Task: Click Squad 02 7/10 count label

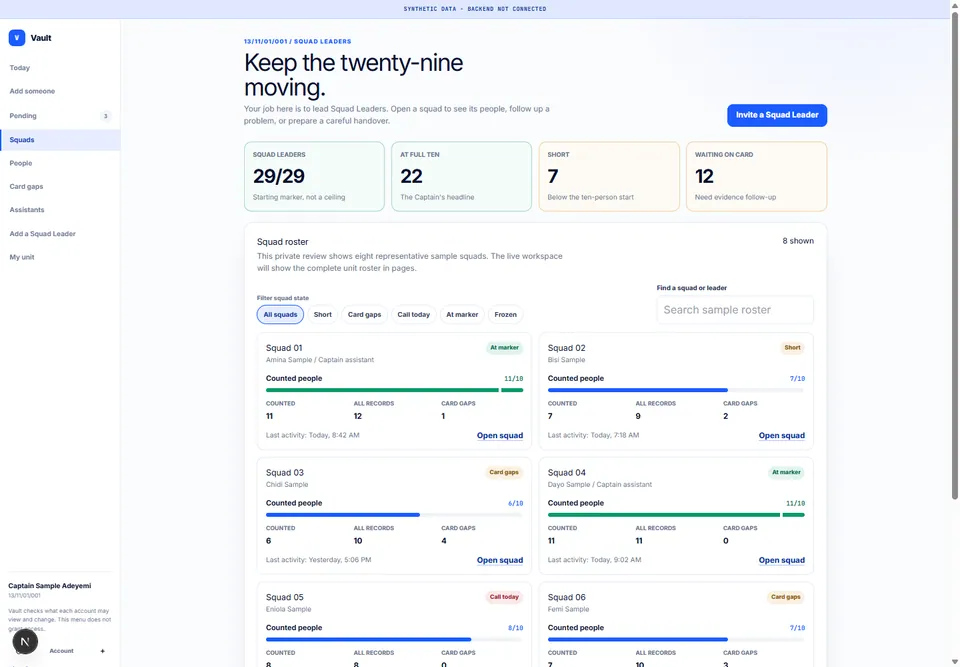Action: pos(797,379)
